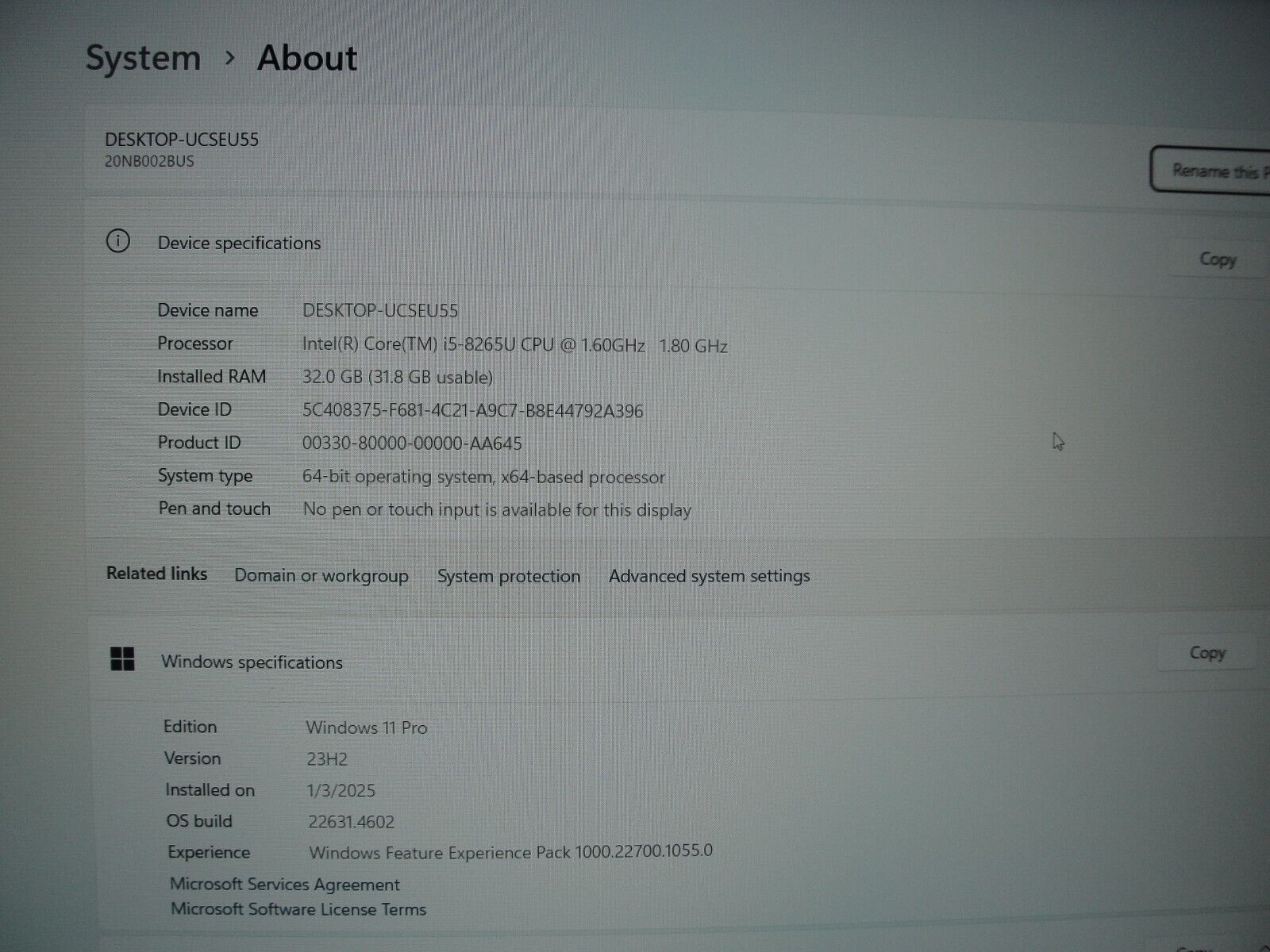Click the Processor label
This screenshot has width=1270, height=952.
[195, 344]
